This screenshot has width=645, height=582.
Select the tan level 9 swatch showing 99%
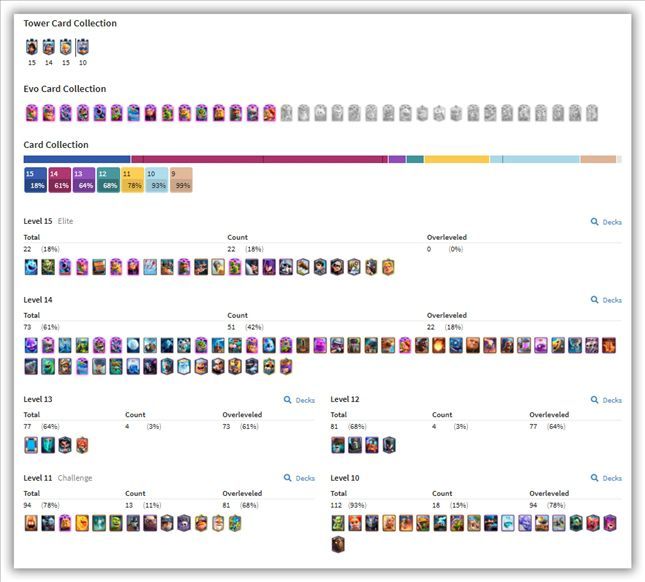(x=181, y=180)
